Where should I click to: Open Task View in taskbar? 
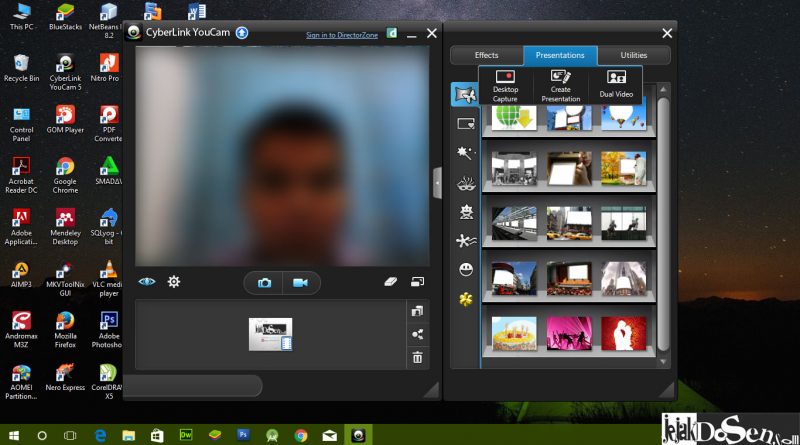(70, 435)
